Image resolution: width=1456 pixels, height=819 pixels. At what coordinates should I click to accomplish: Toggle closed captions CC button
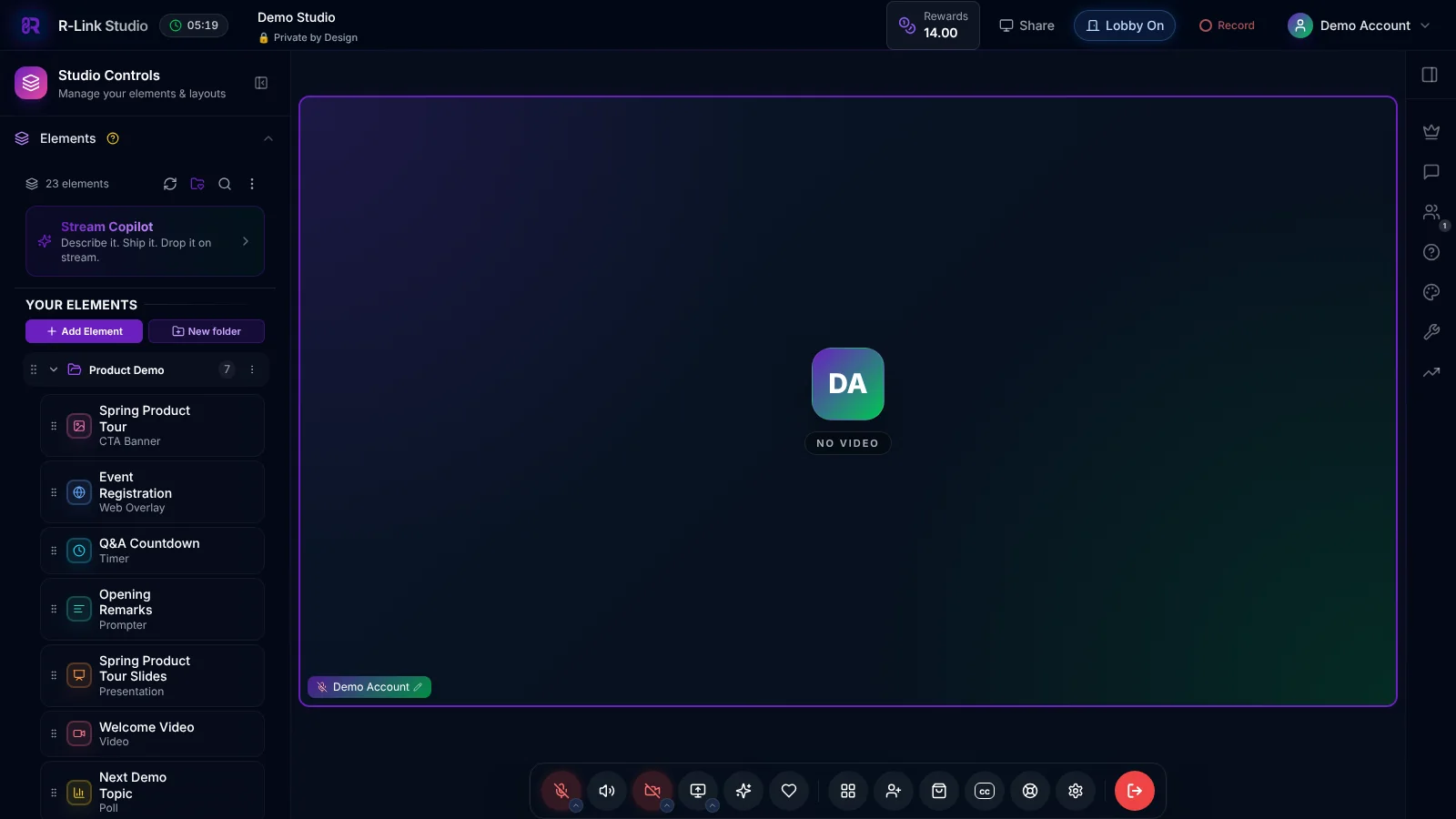[x=985, y=791]
